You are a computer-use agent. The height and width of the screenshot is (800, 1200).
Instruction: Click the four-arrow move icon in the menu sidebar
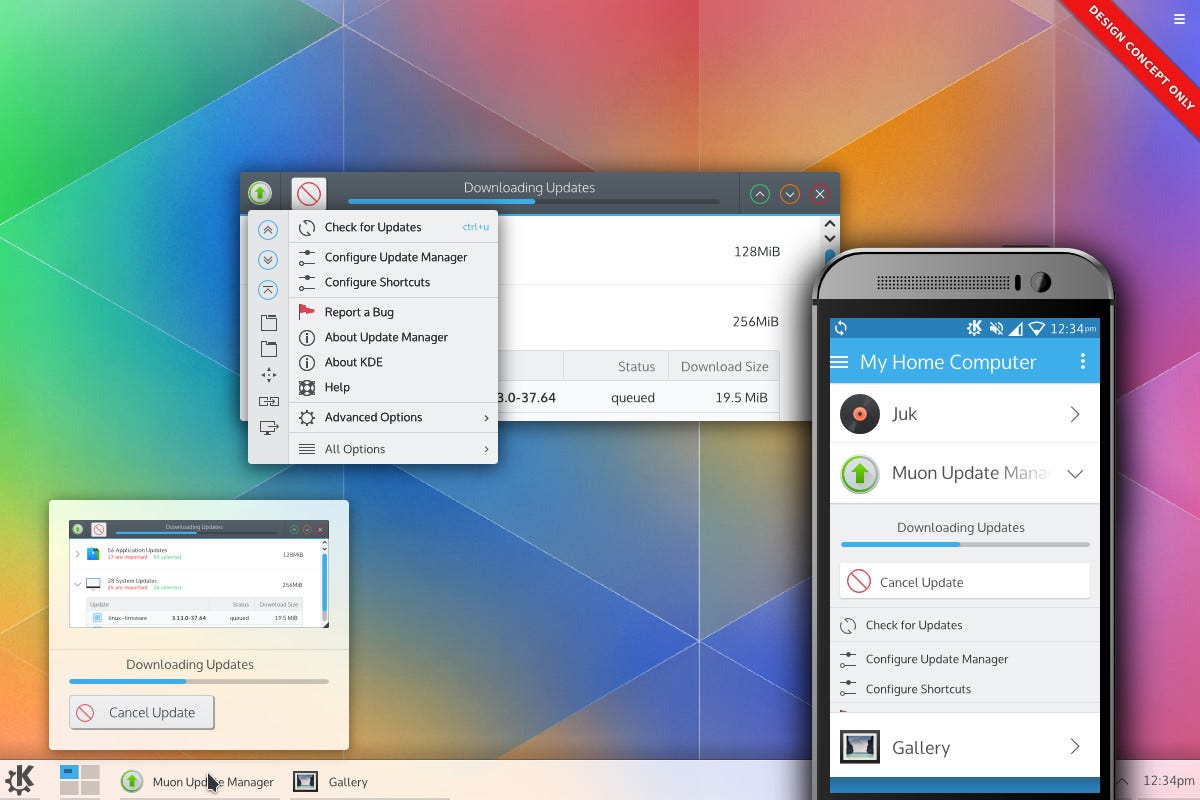click(268, 375)
